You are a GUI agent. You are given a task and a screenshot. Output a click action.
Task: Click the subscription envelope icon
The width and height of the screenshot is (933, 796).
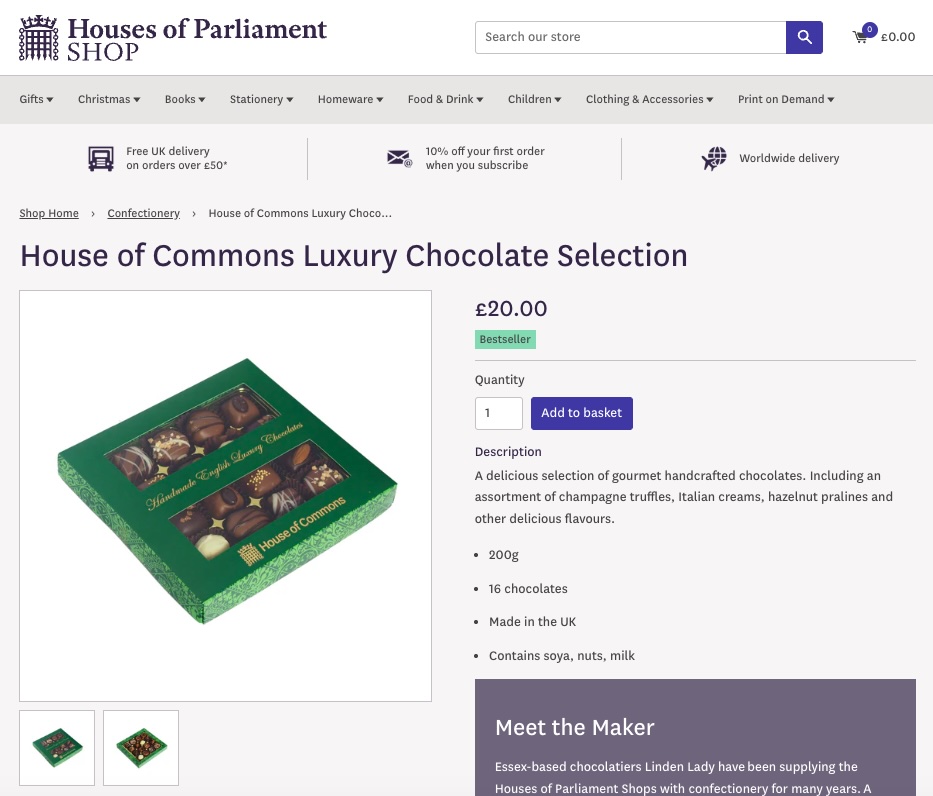(x=399, y=158)
